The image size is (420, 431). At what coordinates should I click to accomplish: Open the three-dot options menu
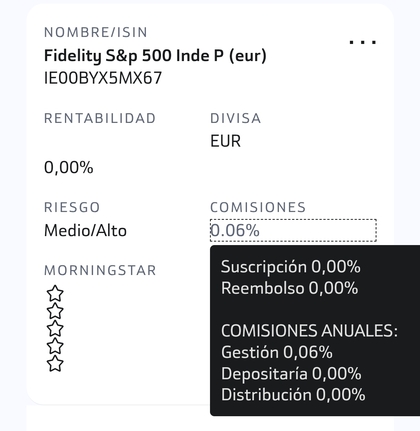pyautogui.click(x=363, y=42)
